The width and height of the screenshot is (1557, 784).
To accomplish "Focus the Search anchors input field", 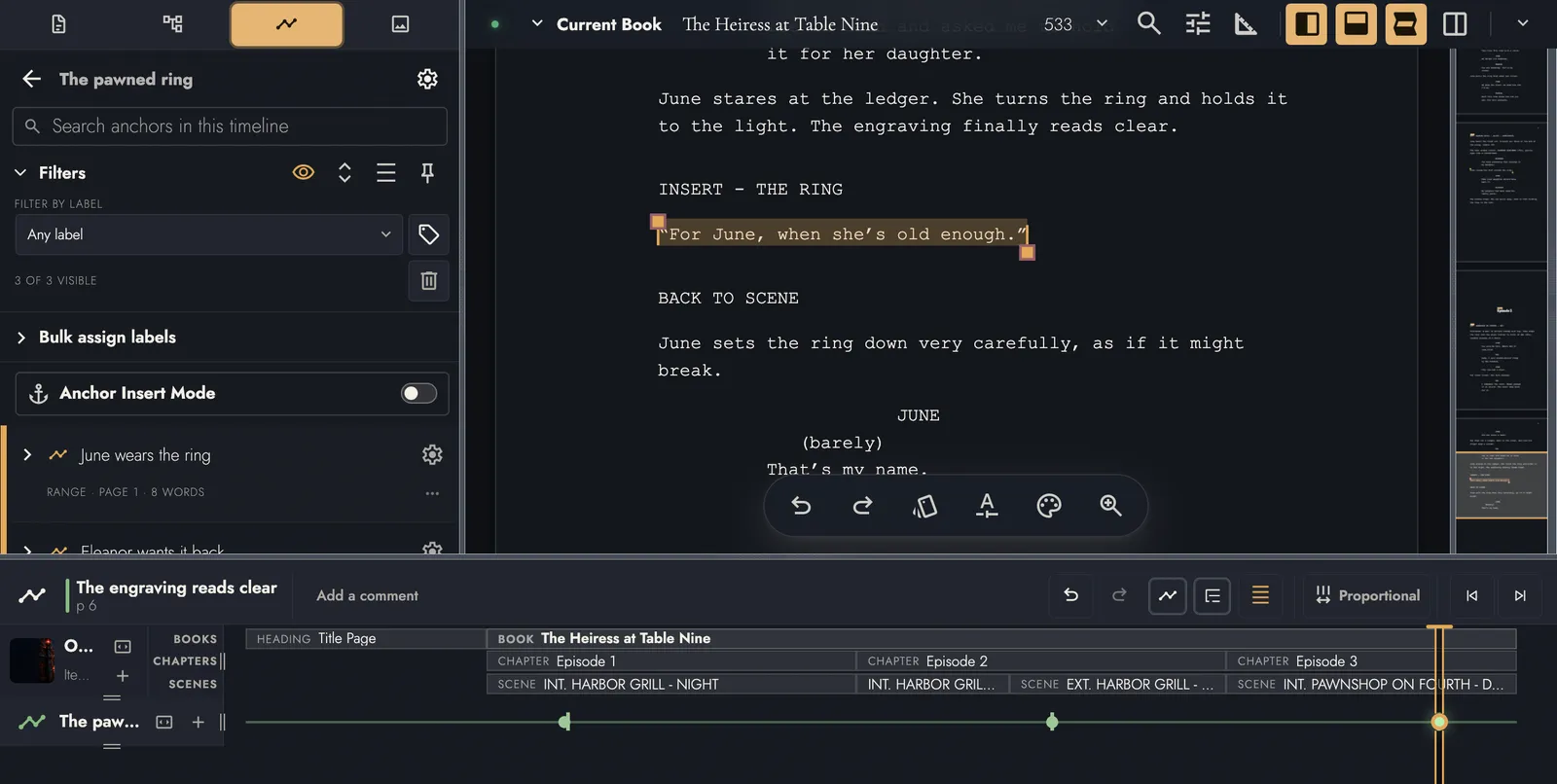I will click(x=230, y=126).
